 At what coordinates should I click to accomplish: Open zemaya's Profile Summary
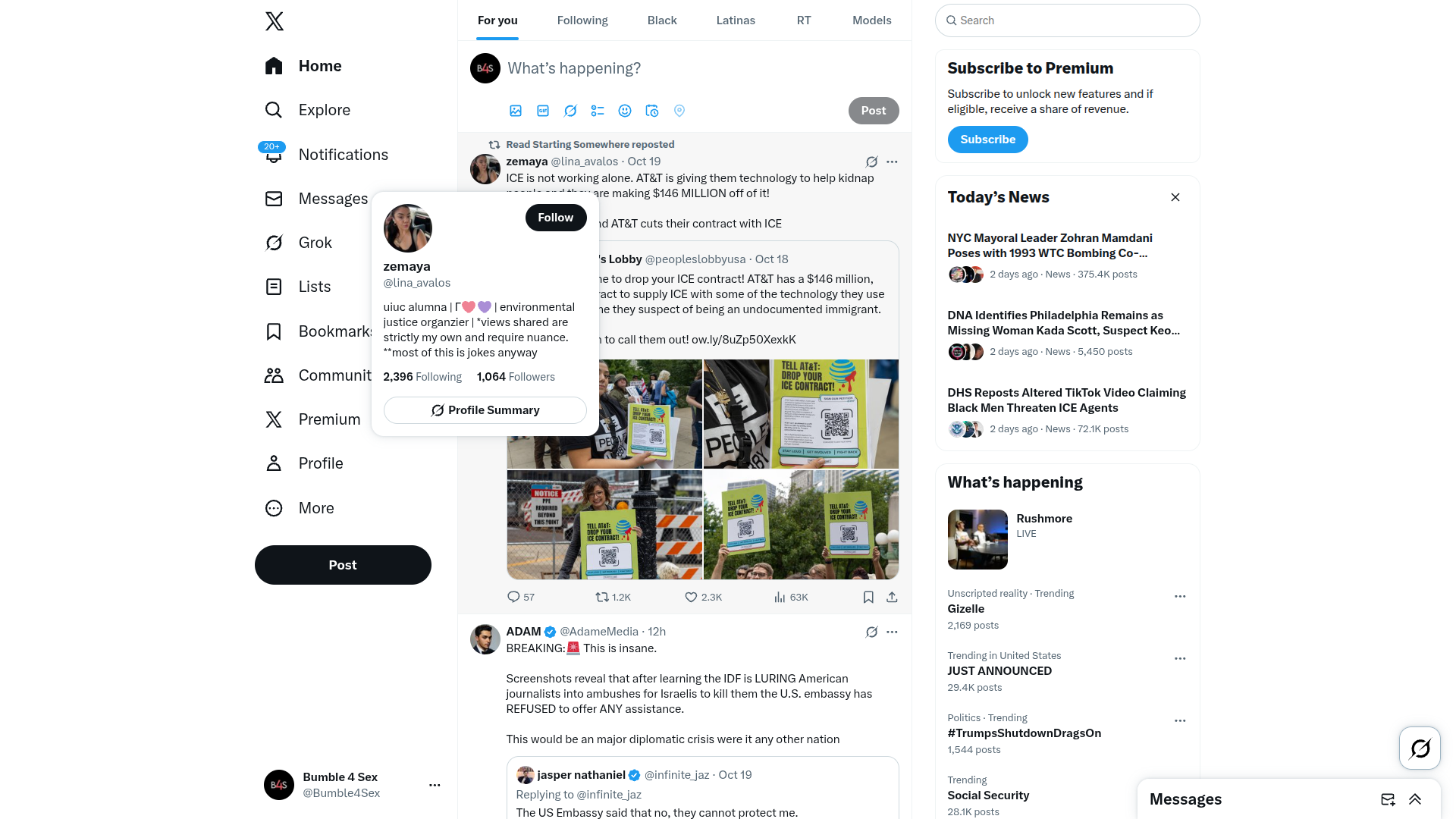point(485,410)
